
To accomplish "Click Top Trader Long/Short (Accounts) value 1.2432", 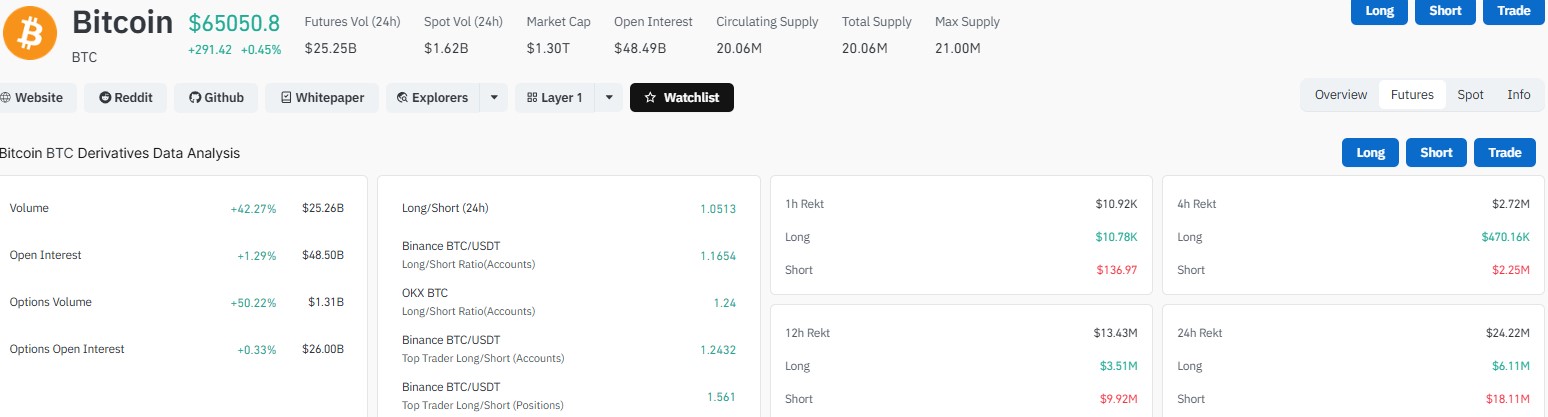I will tap(718, 350).
